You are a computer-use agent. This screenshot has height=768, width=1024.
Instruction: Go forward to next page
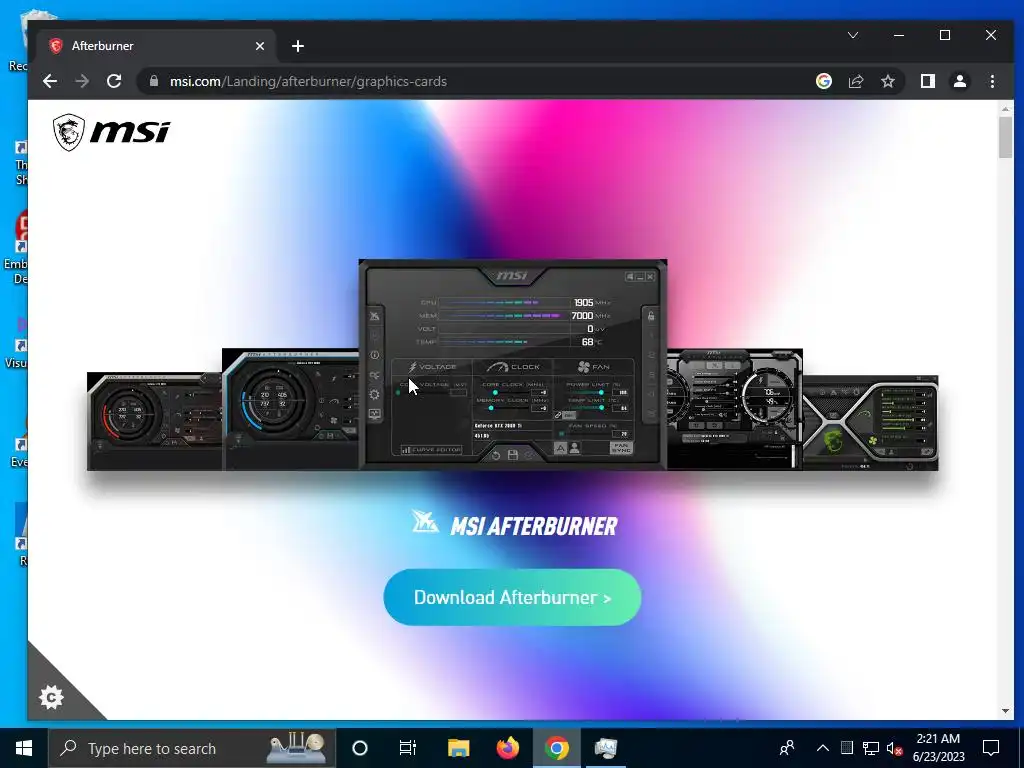[x=82, y=82]
